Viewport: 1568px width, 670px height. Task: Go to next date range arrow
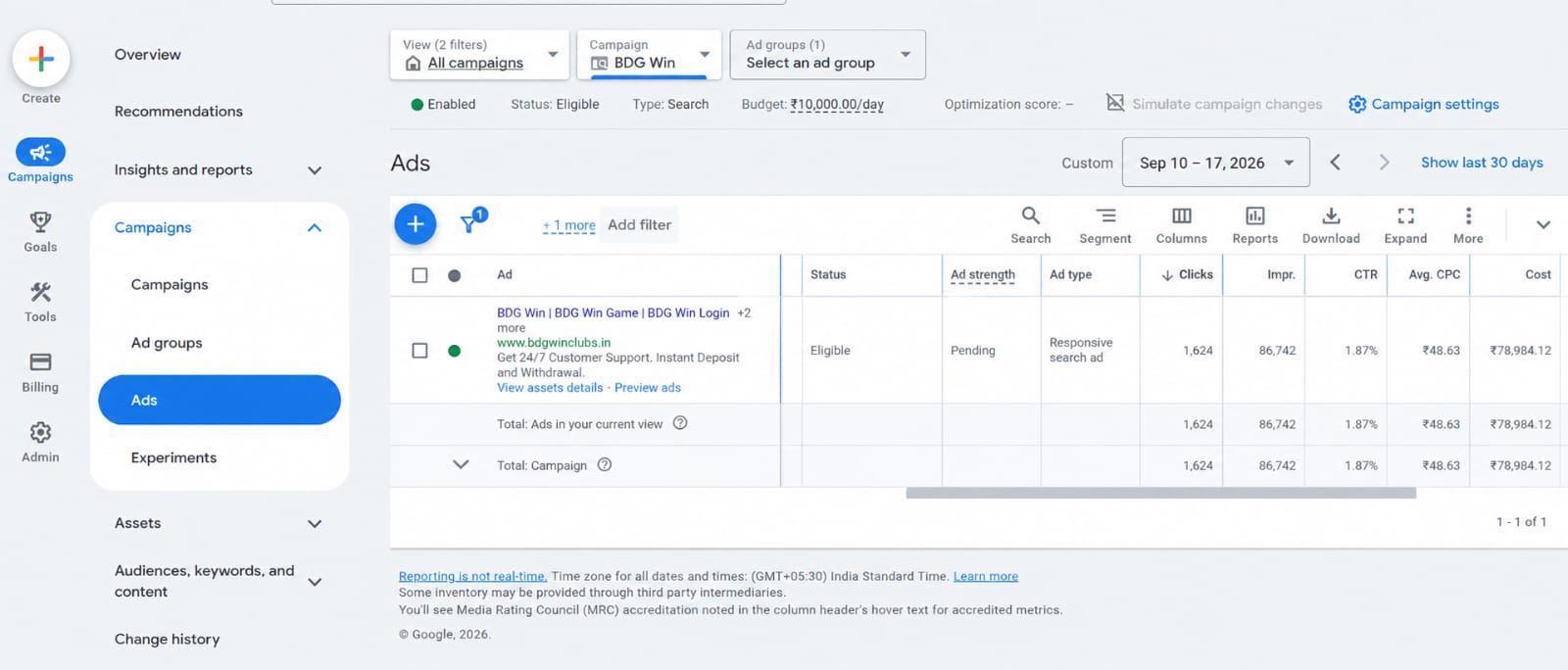(x=1384, y=163)
